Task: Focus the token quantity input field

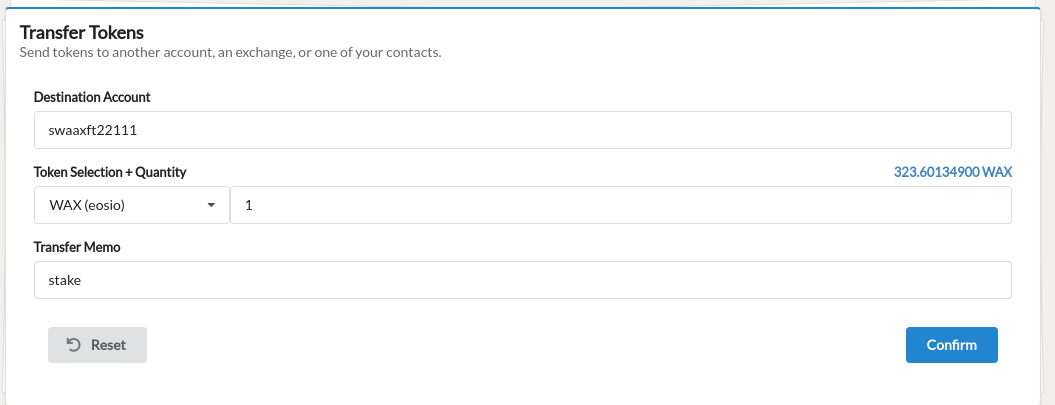Action: 621,205
